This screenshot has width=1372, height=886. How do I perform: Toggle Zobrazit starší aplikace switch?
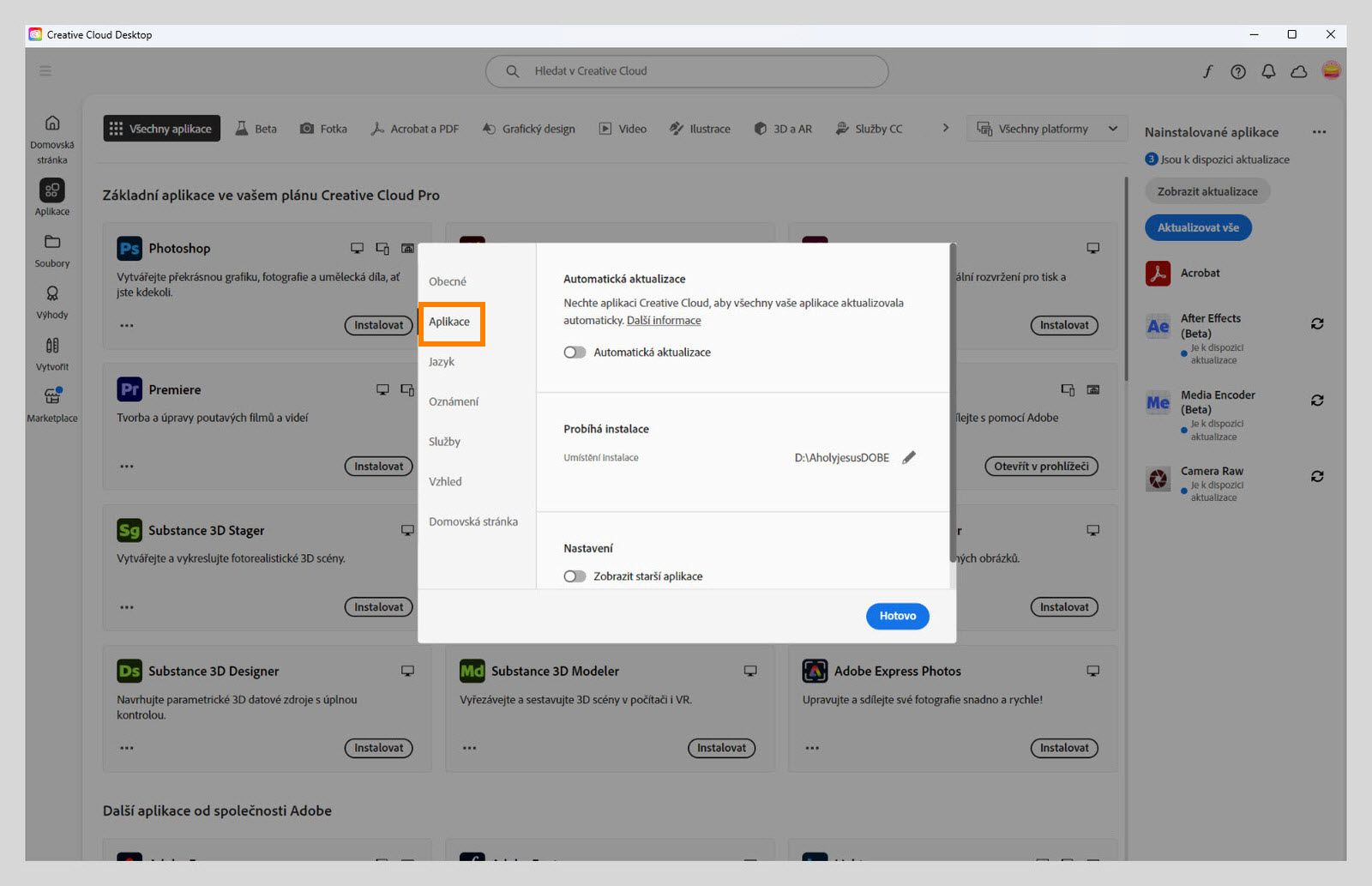pos(575,576)
